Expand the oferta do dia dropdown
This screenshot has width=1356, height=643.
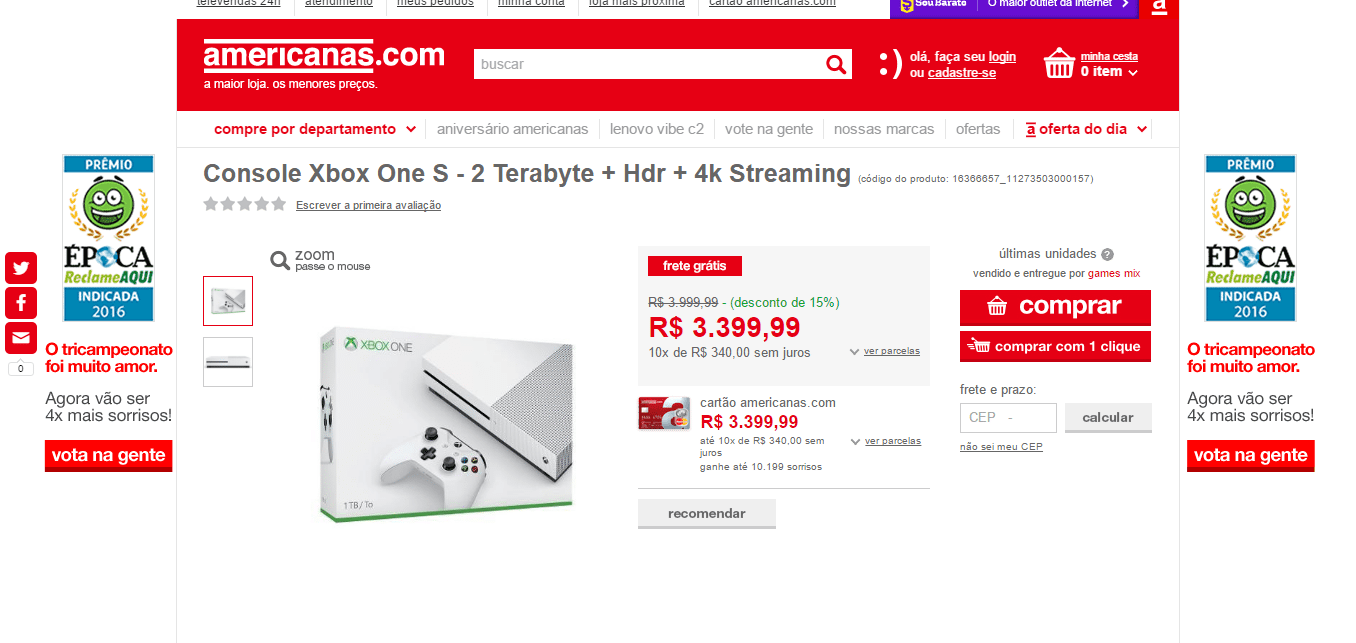1087,129
